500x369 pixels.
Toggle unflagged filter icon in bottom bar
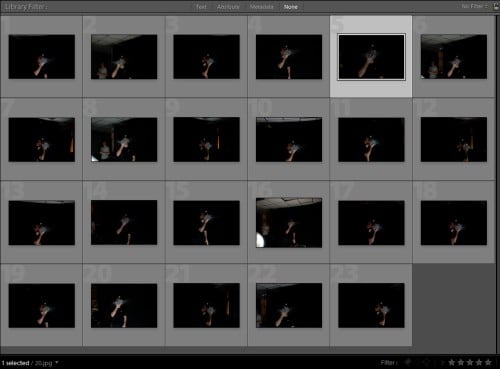point(426,362)
